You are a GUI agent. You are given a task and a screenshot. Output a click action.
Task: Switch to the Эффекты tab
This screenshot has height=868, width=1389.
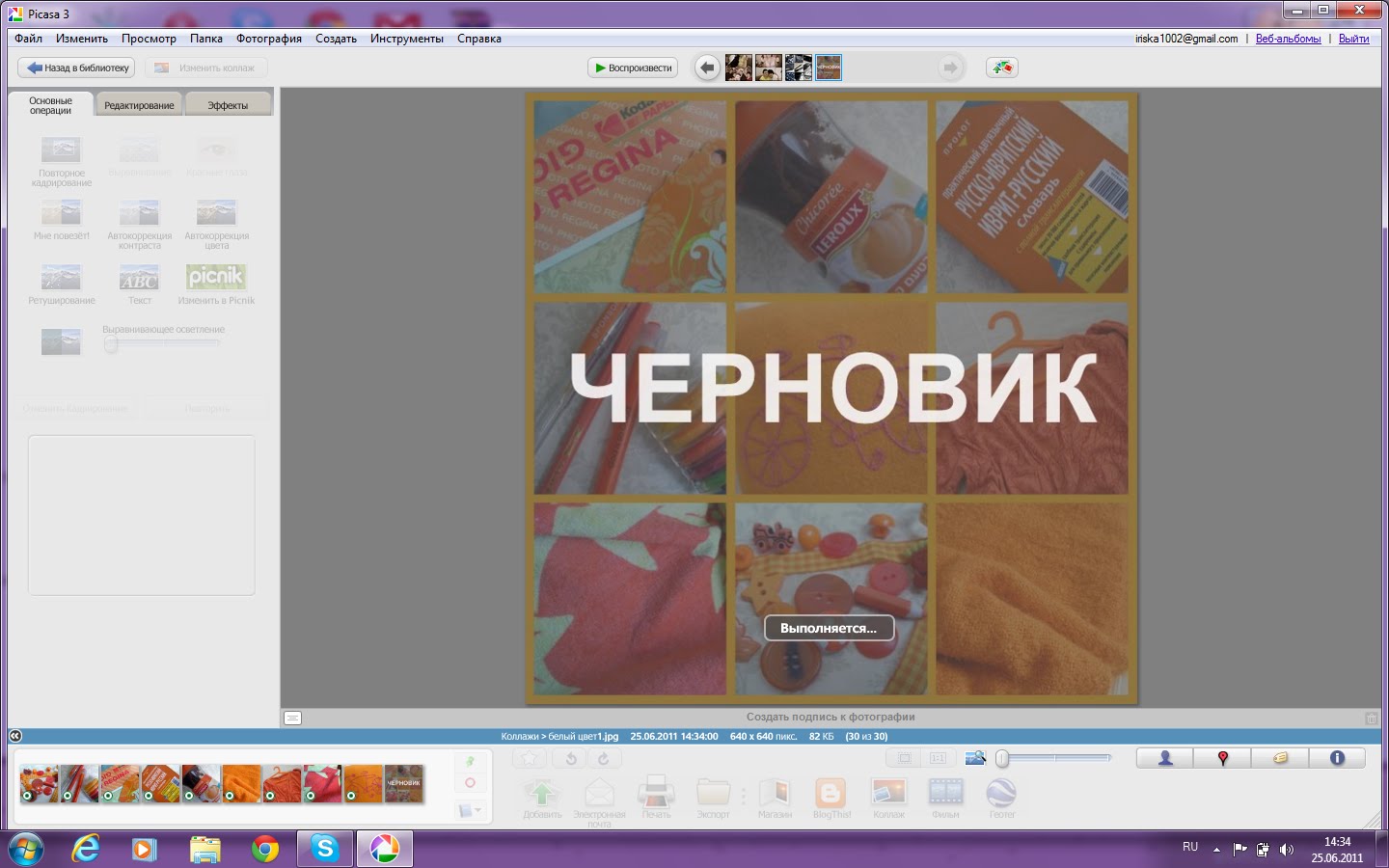pyautogui.click(x=228, y=105)
